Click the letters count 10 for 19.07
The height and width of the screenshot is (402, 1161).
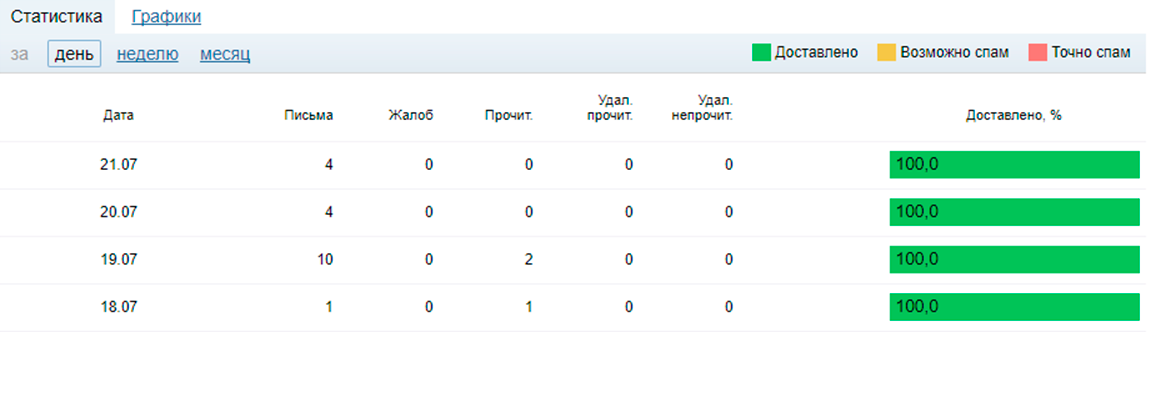[x=326, y=260]
